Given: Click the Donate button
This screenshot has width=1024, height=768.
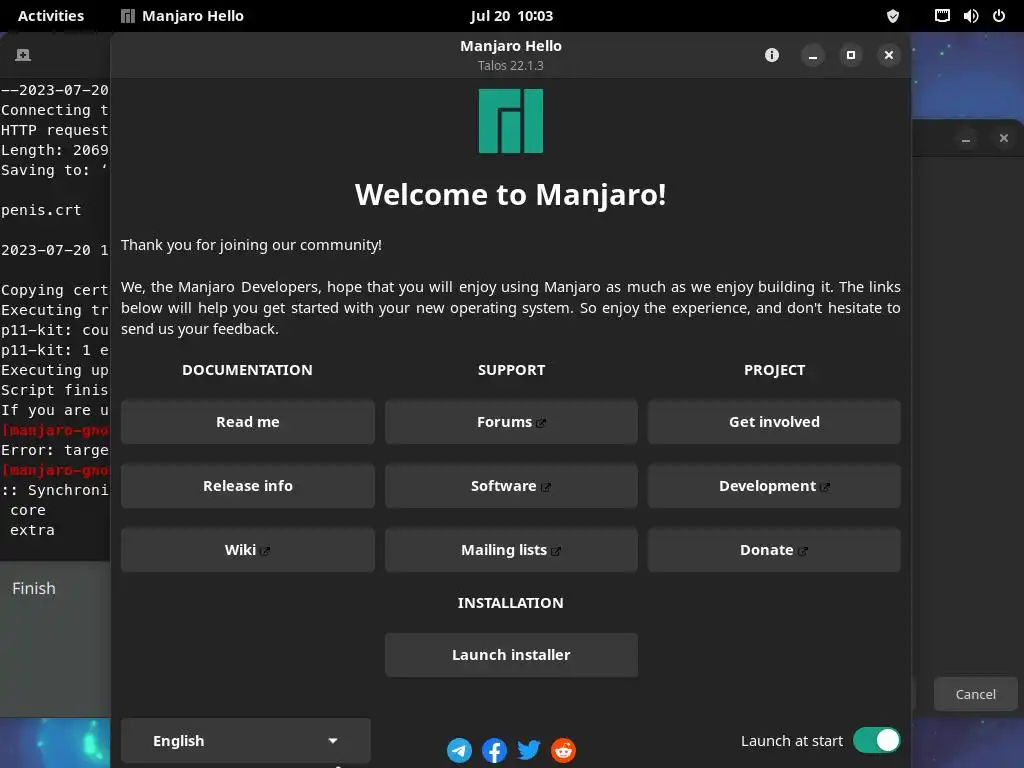Looking at the screenshot, I should point(774,550).
